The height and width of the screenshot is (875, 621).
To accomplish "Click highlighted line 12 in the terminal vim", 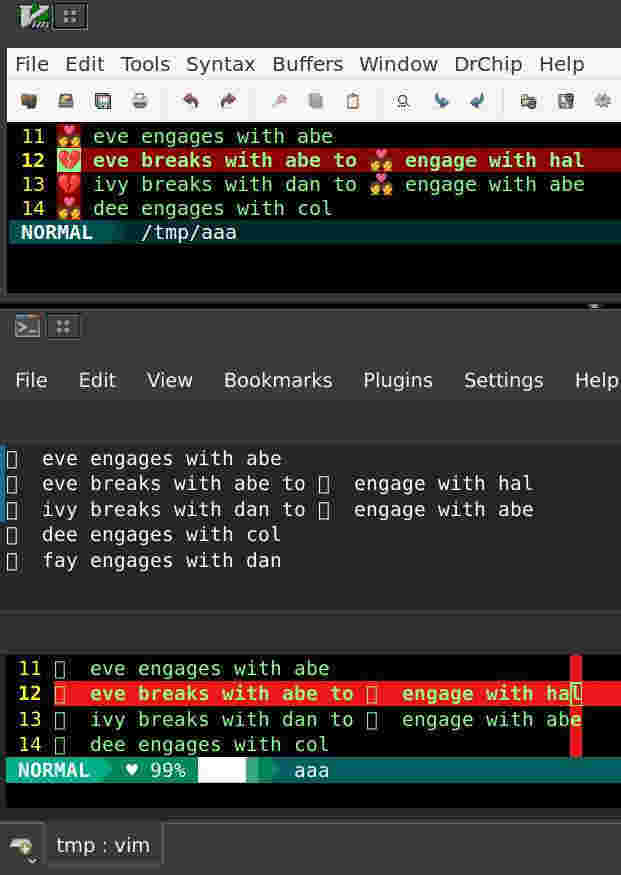I will tap(337, 694).
